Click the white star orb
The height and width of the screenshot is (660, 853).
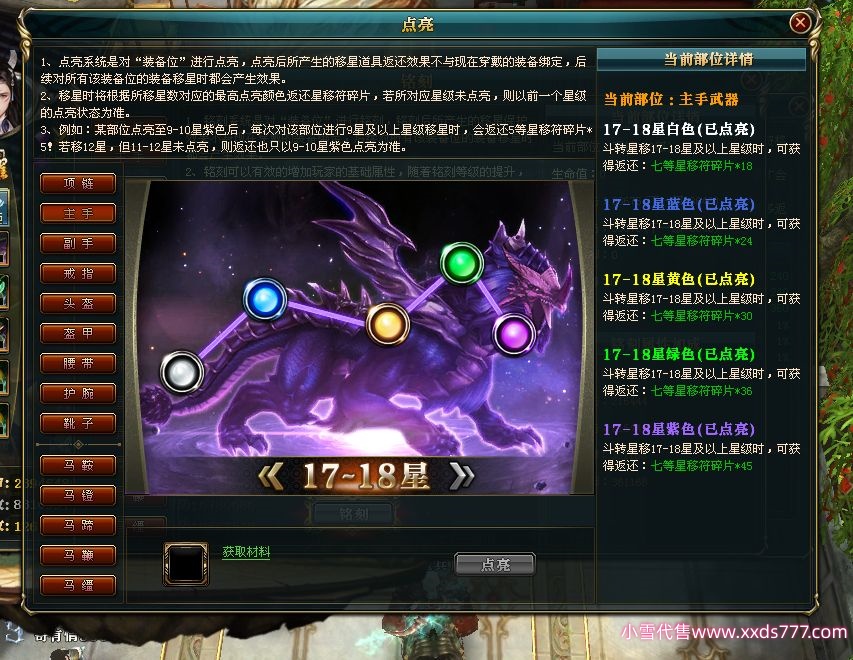(x=182, y=372)
